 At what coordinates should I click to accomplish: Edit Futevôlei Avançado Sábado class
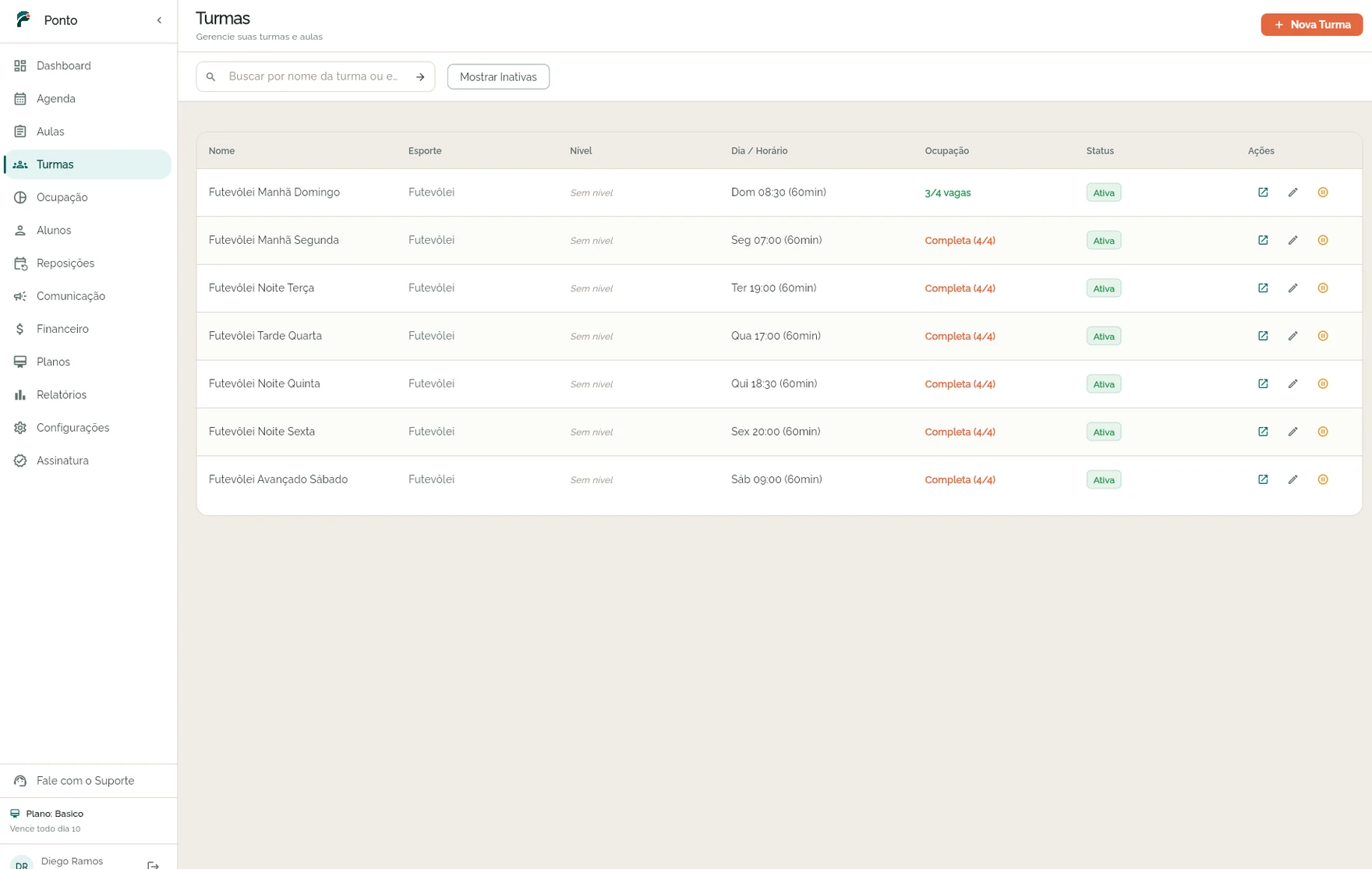pyautogui.click(x=1292, y=479)
